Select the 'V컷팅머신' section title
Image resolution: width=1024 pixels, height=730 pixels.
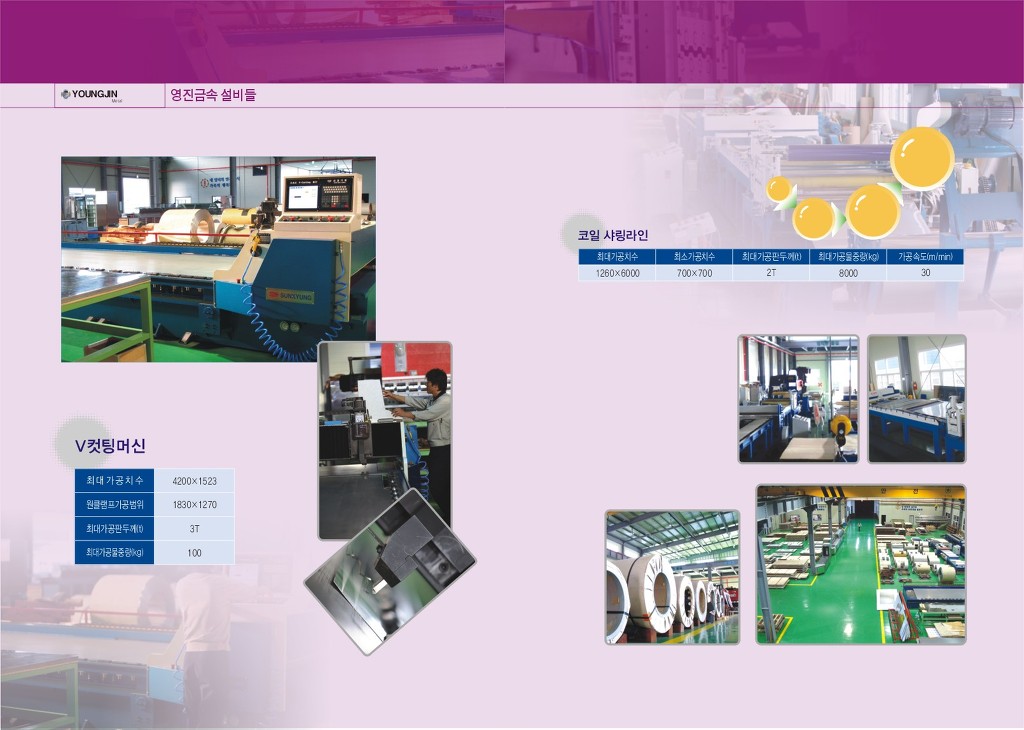tap(110, 446)
